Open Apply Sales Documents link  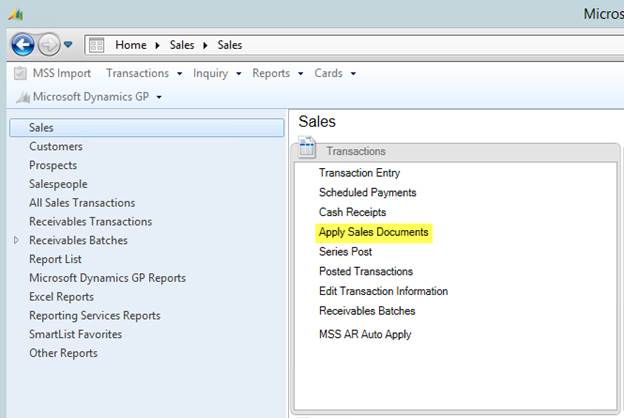pos(373,232)
